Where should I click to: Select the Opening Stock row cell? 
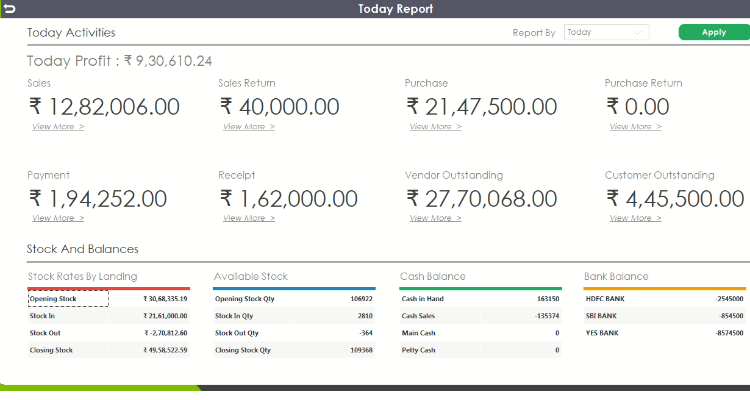[x=68, y=299]
